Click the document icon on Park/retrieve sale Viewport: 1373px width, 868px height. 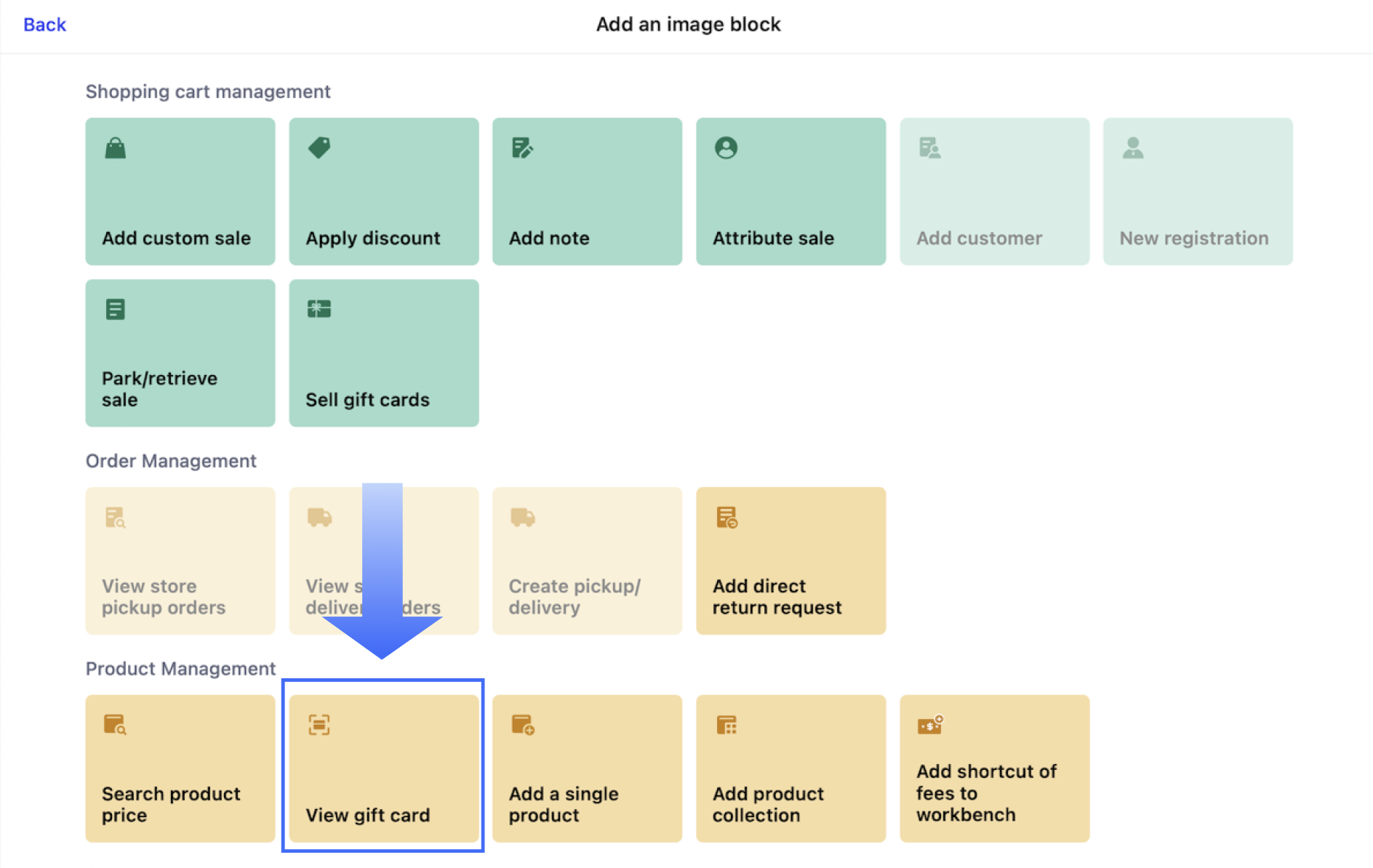tap(116, 310)
